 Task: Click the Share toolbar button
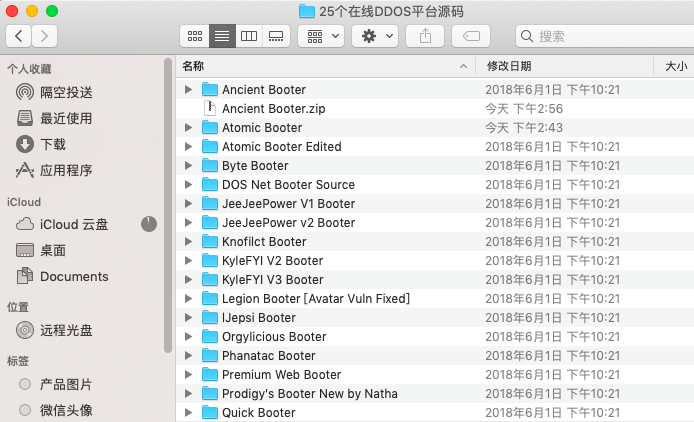(x=425, y=36)
